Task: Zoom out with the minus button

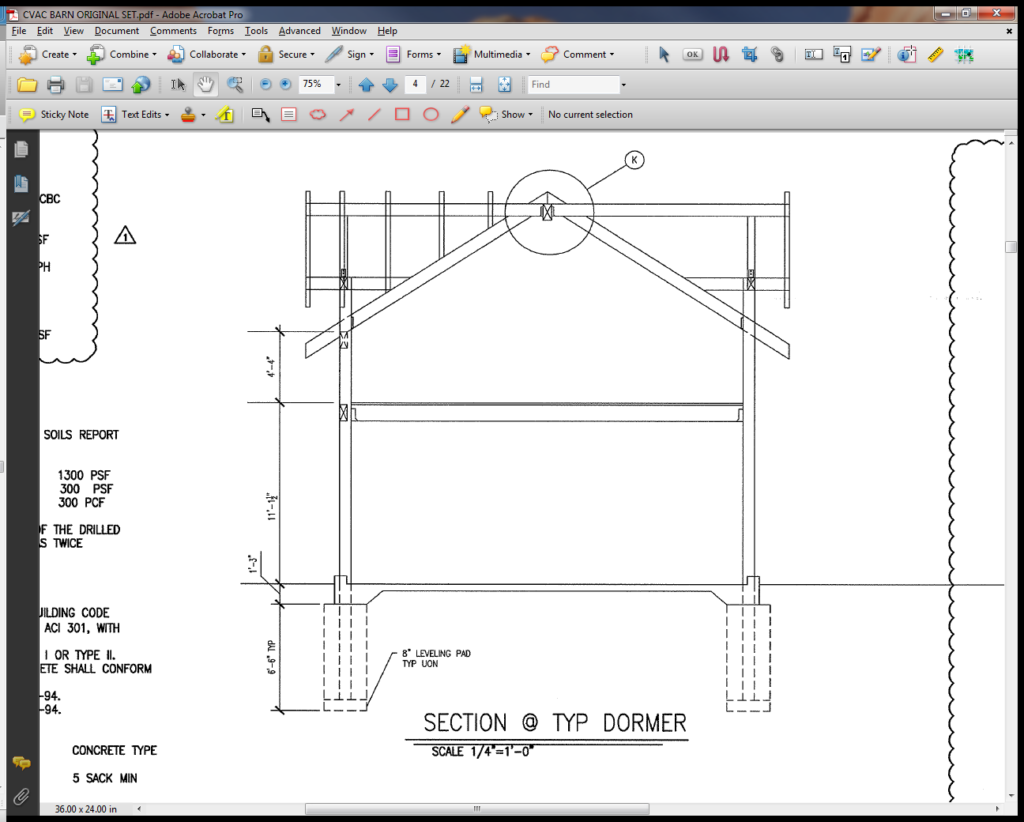Action: [x=265, y=84]
